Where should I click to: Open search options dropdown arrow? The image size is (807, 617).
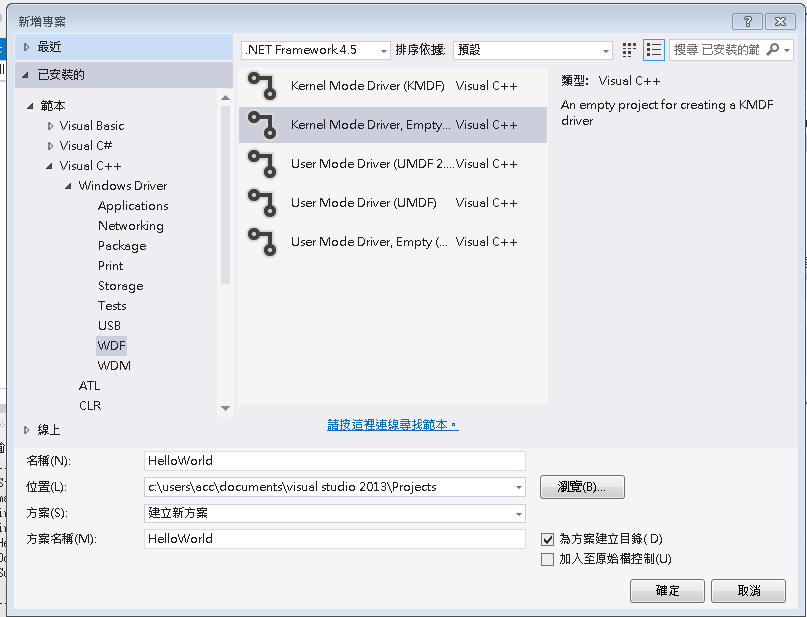(786, 50)
